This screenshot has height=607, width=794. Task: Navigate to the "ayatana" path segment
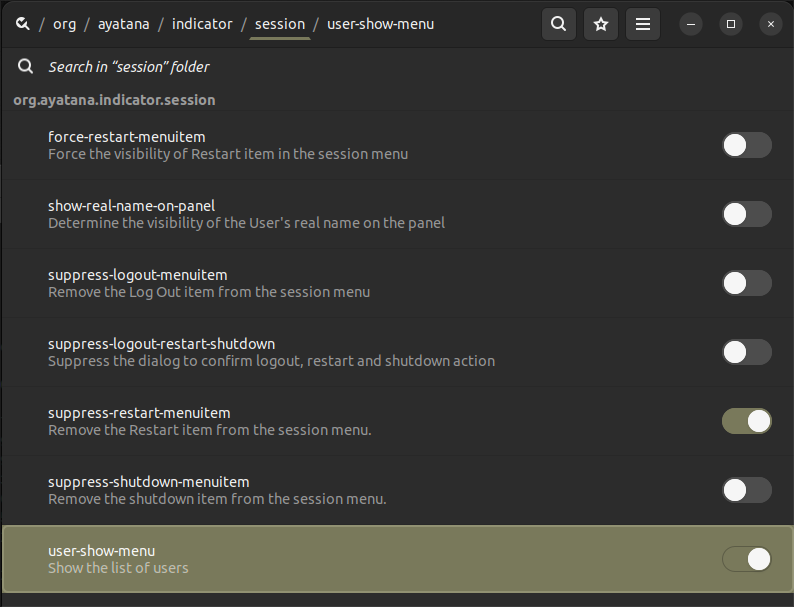pos(124,23)
